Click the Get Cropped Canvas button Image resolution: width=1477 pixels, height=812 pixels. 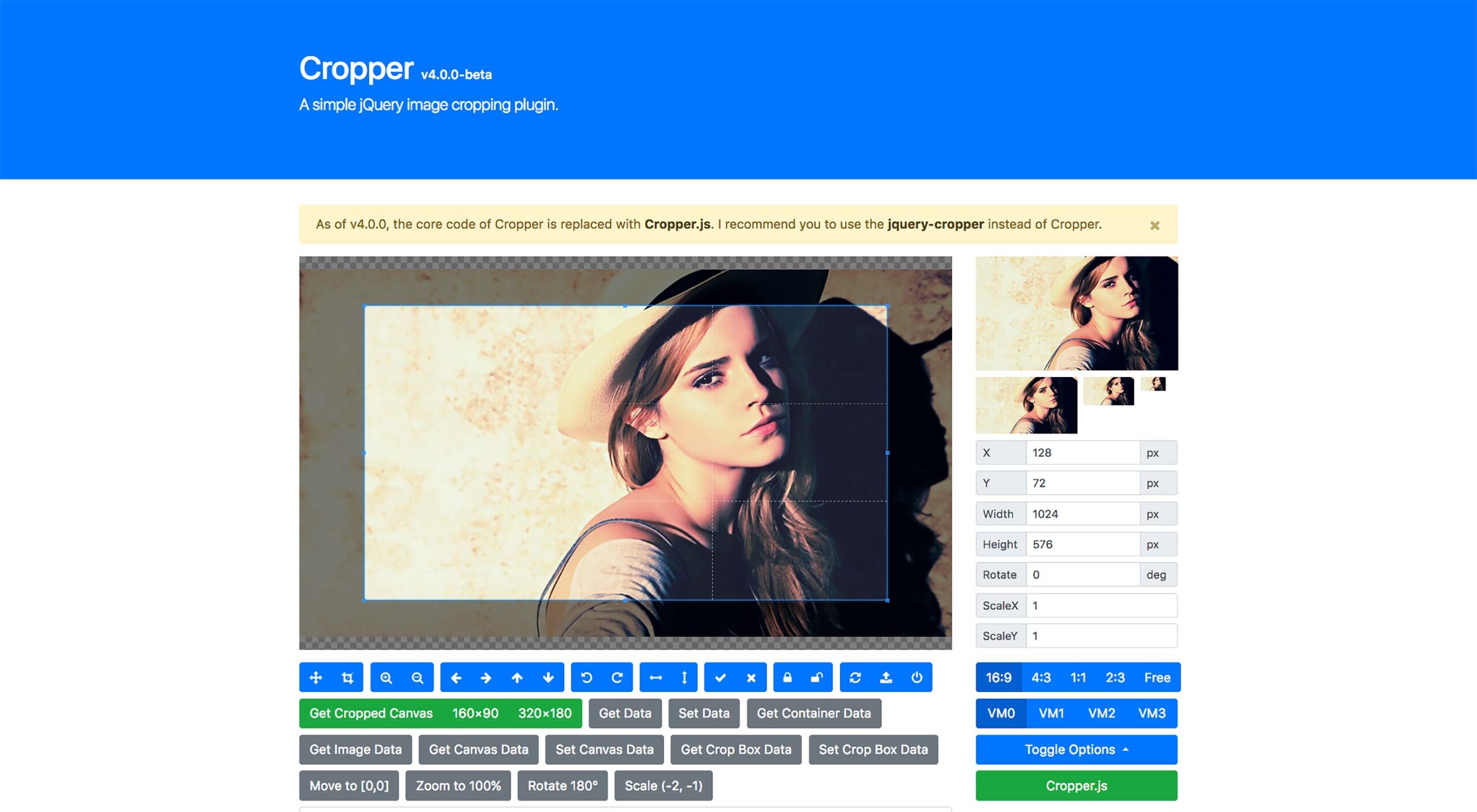[x=370, y=713]
